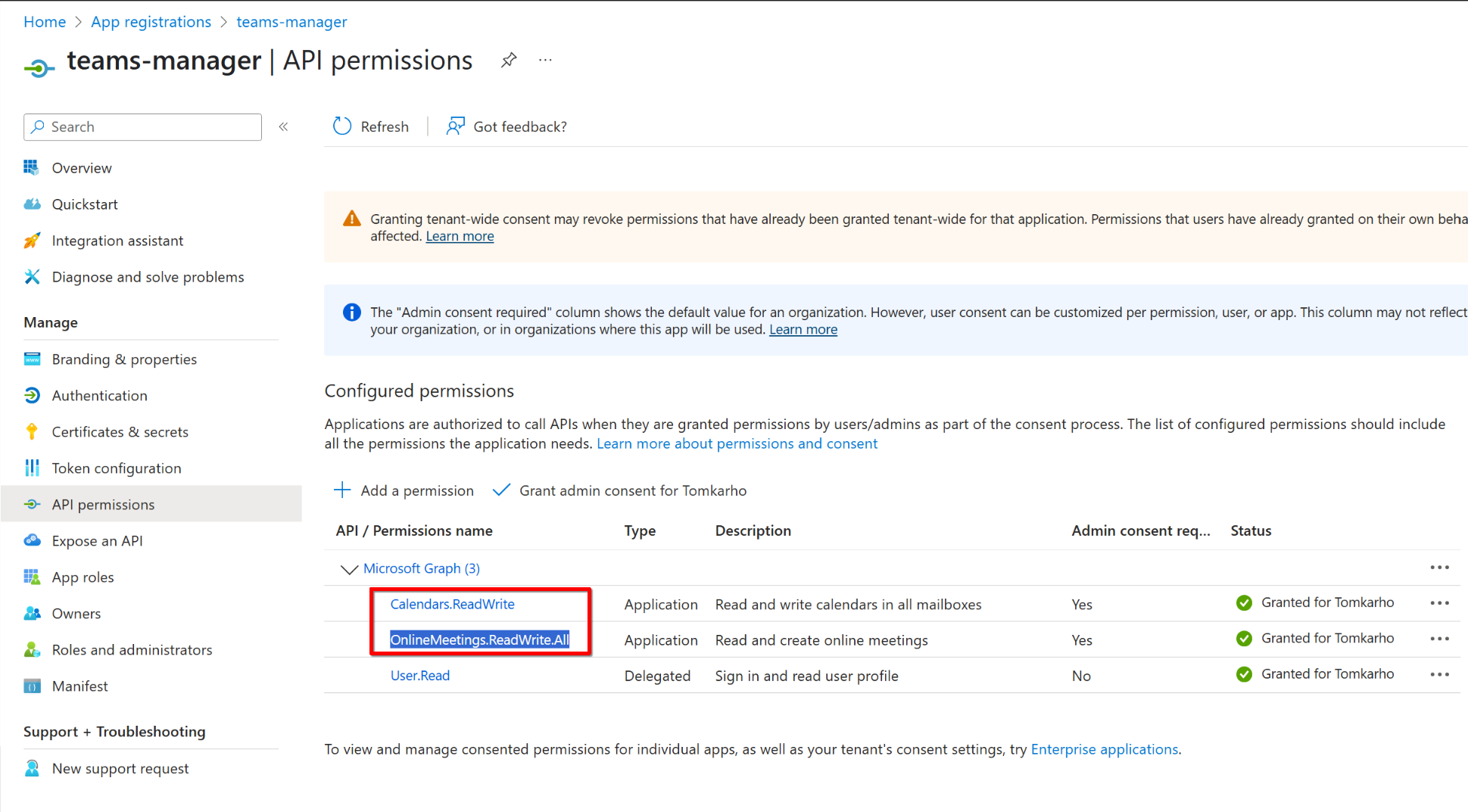
Task: Open more options for Microsoft Graph row
Action: point(1439,568)
